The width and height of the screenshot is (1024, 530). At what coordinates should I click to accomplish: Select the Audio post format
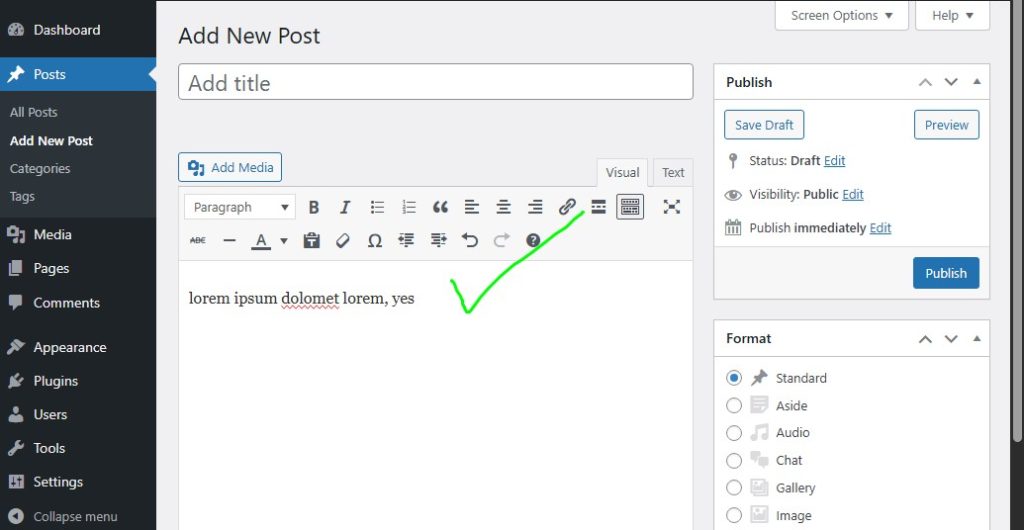(734, 433)
